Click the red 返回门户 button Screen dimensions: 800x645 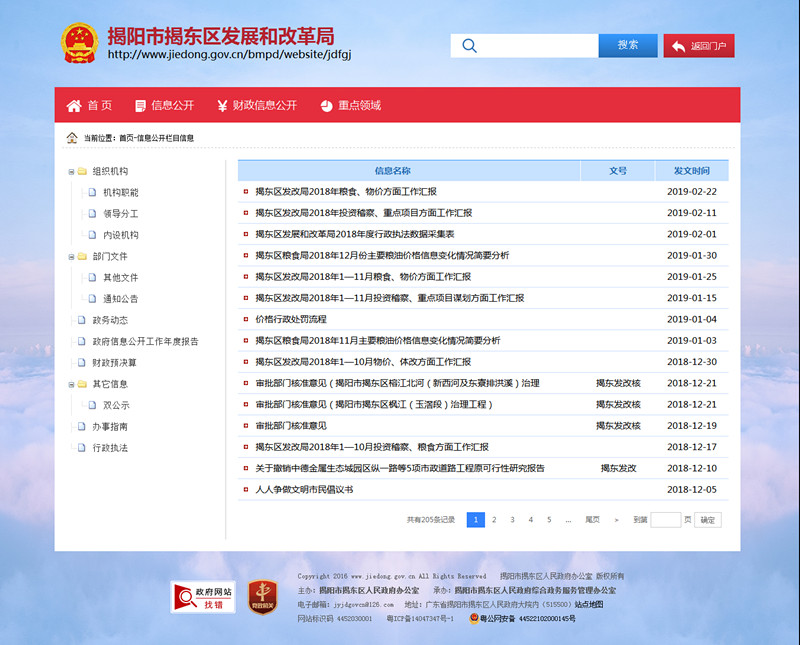click(699, 46)
